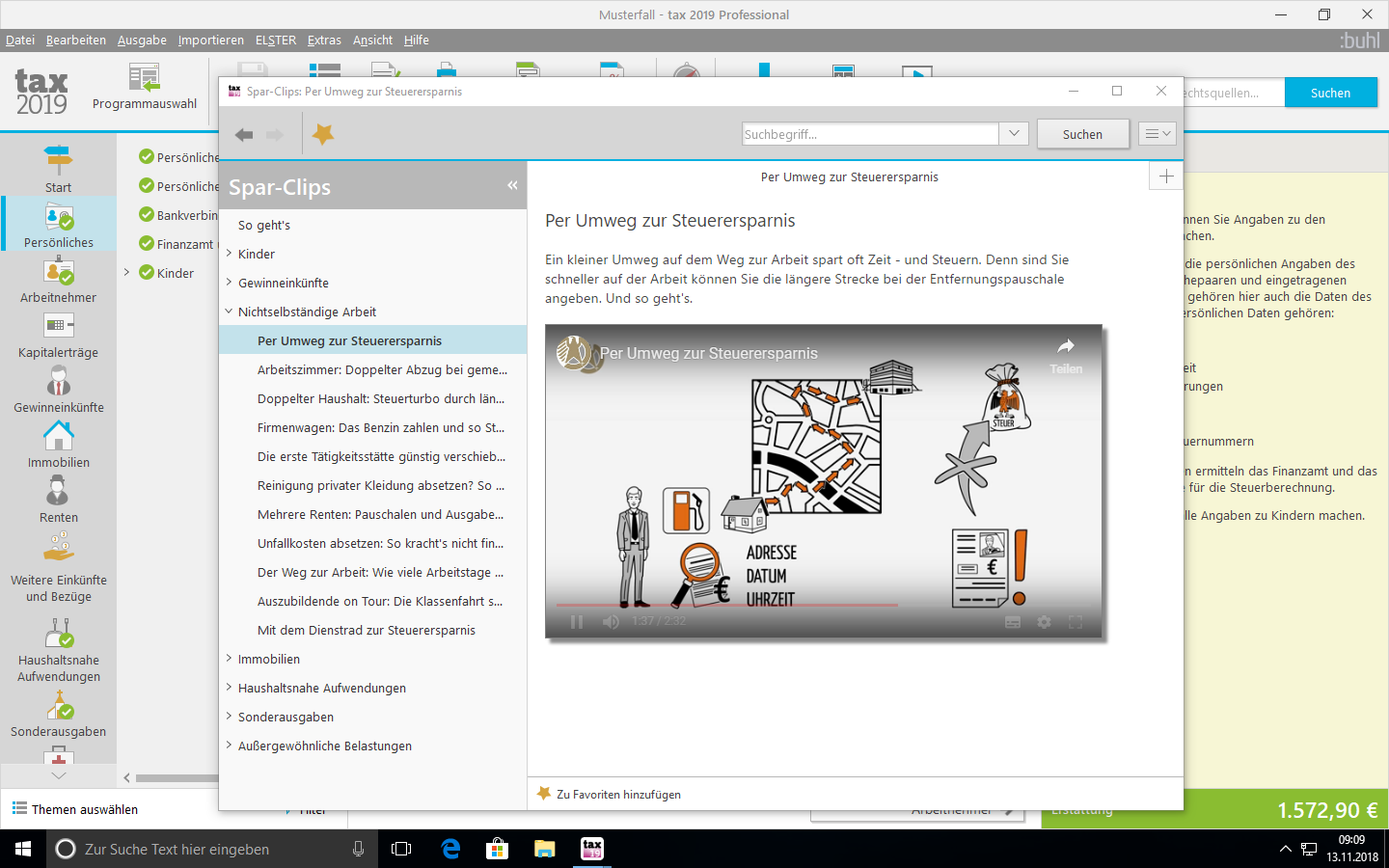The height and width of the screenshot is (868, 1389).
Task: Expand Außergewöhnliche Belastungen topic
Action: [x=230, y=746]
